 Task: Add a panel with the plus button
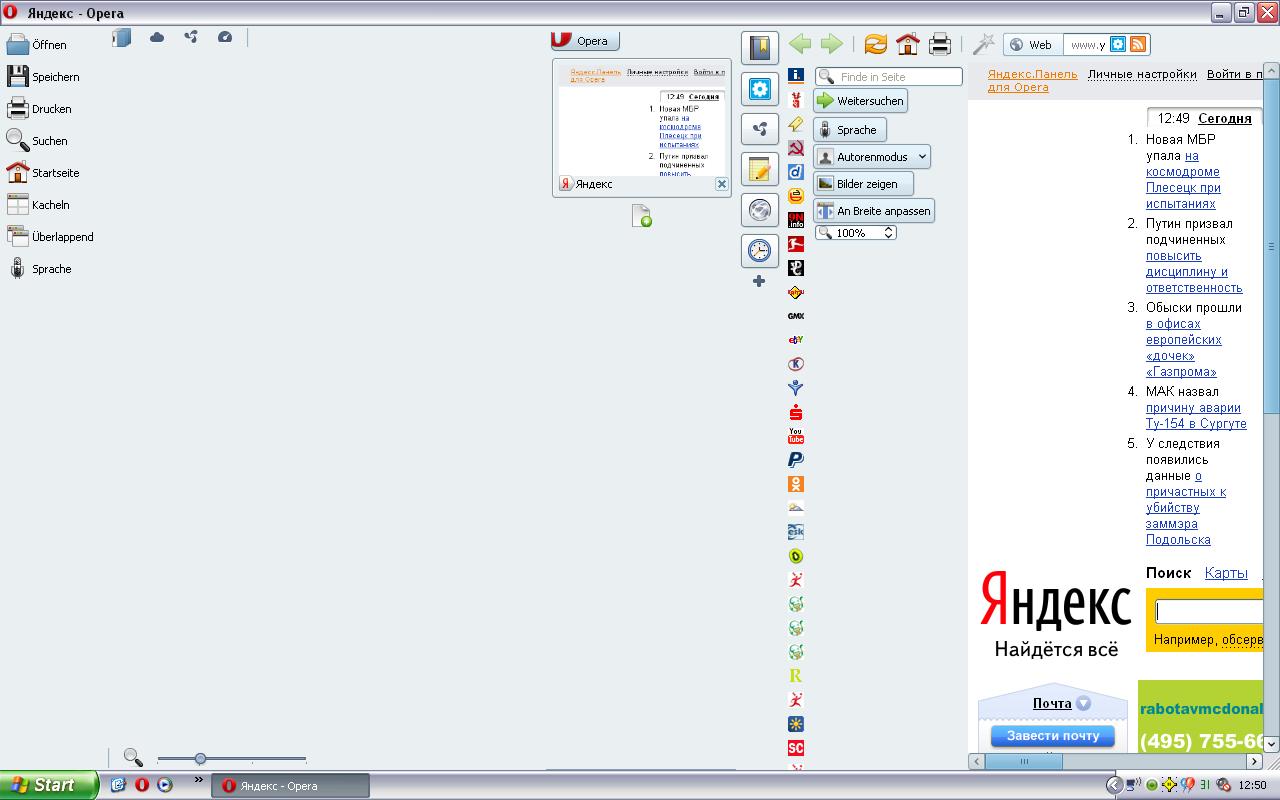(759, 281)
